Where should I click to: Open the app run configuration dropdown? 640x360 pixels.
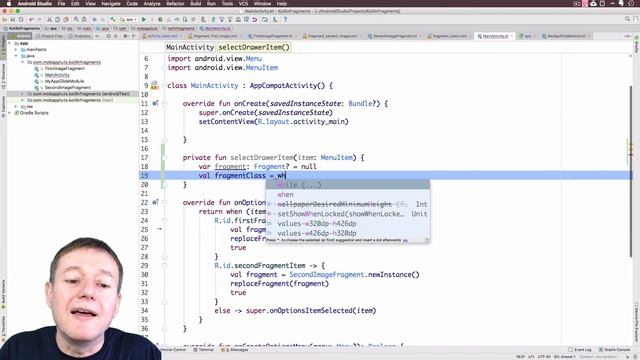(129, 19)
